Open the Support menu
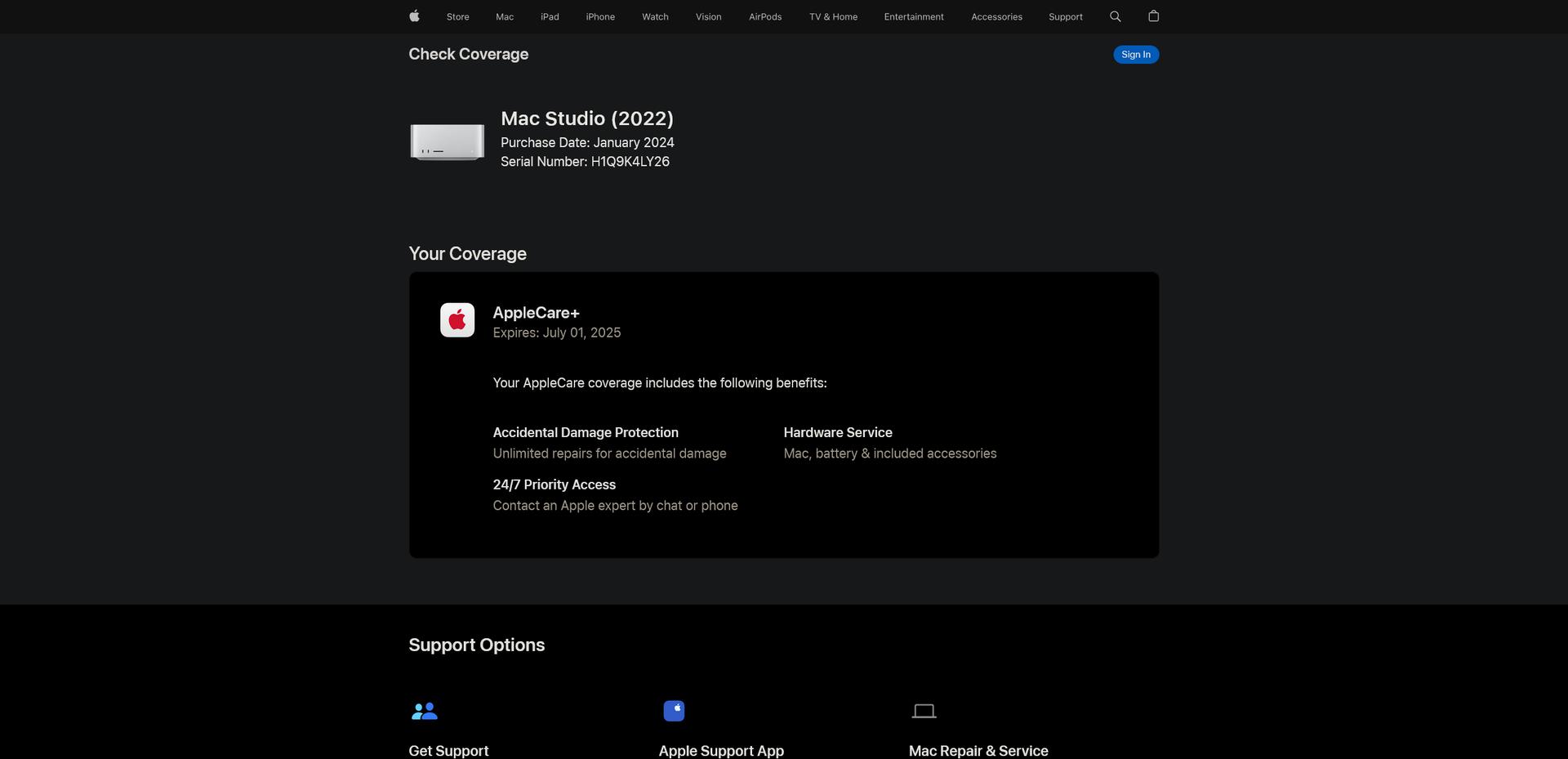The width and height of the screenshot is (1568, 759). (1066, 17)
